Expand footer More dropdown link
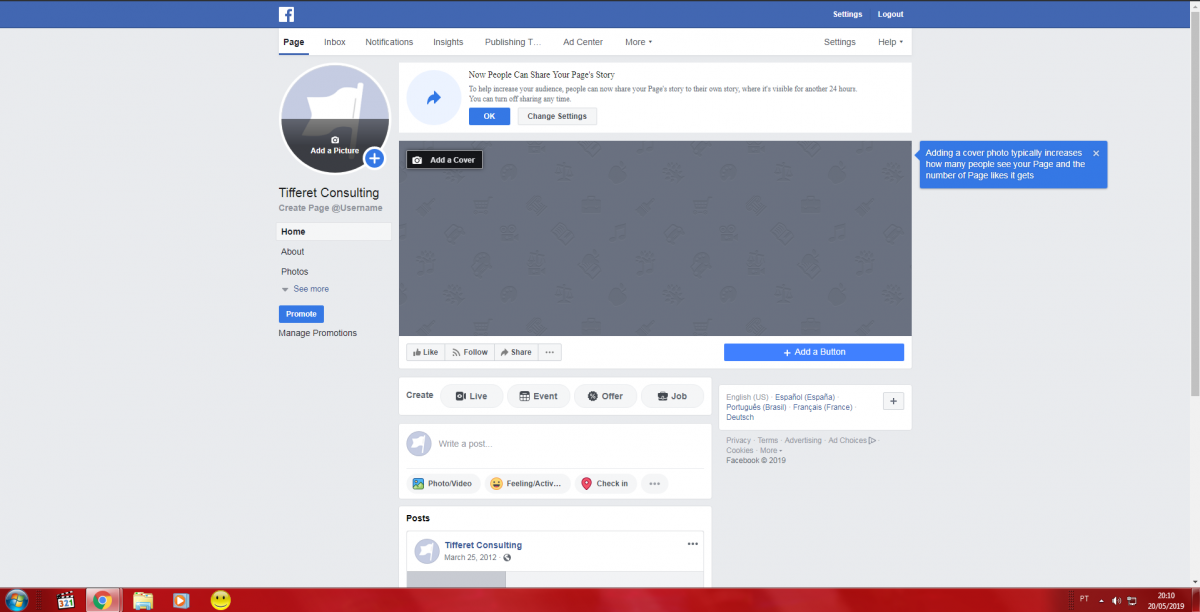 click(770, 450)
